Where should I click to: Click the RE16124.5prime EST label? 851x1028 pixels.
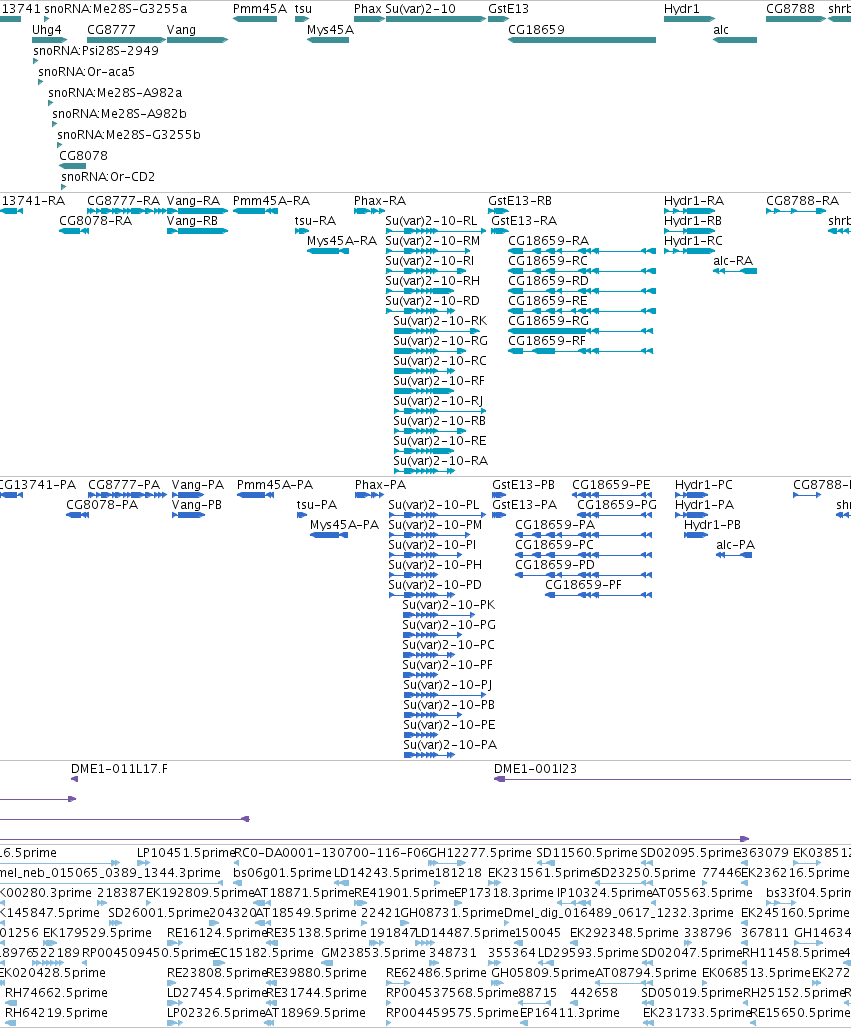tap(217, 932)
